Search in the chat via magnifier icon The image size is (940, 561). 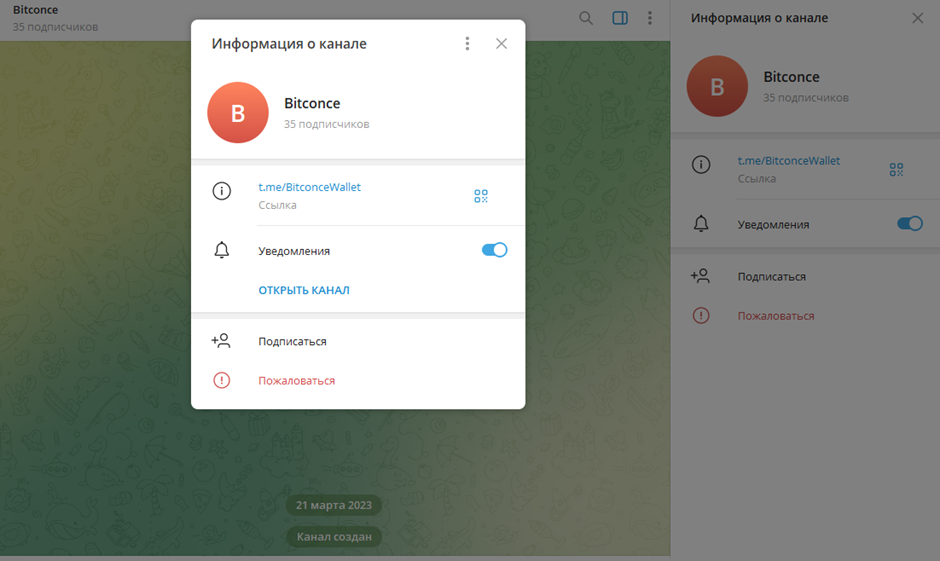[x=586, y=18]
